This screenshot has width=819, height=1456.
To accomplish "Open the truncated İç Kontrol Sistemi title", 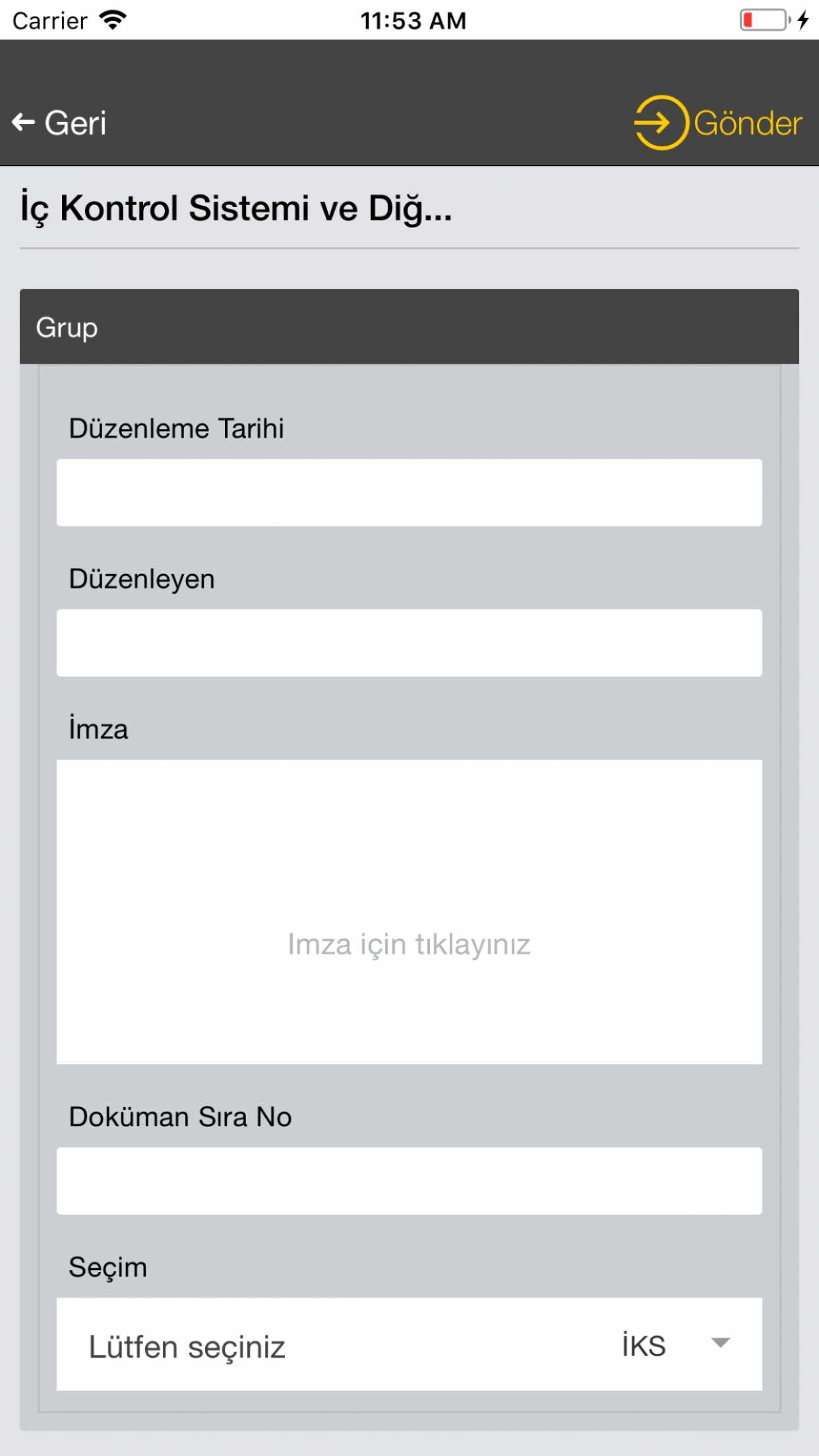I will click(x=235, y=208).
